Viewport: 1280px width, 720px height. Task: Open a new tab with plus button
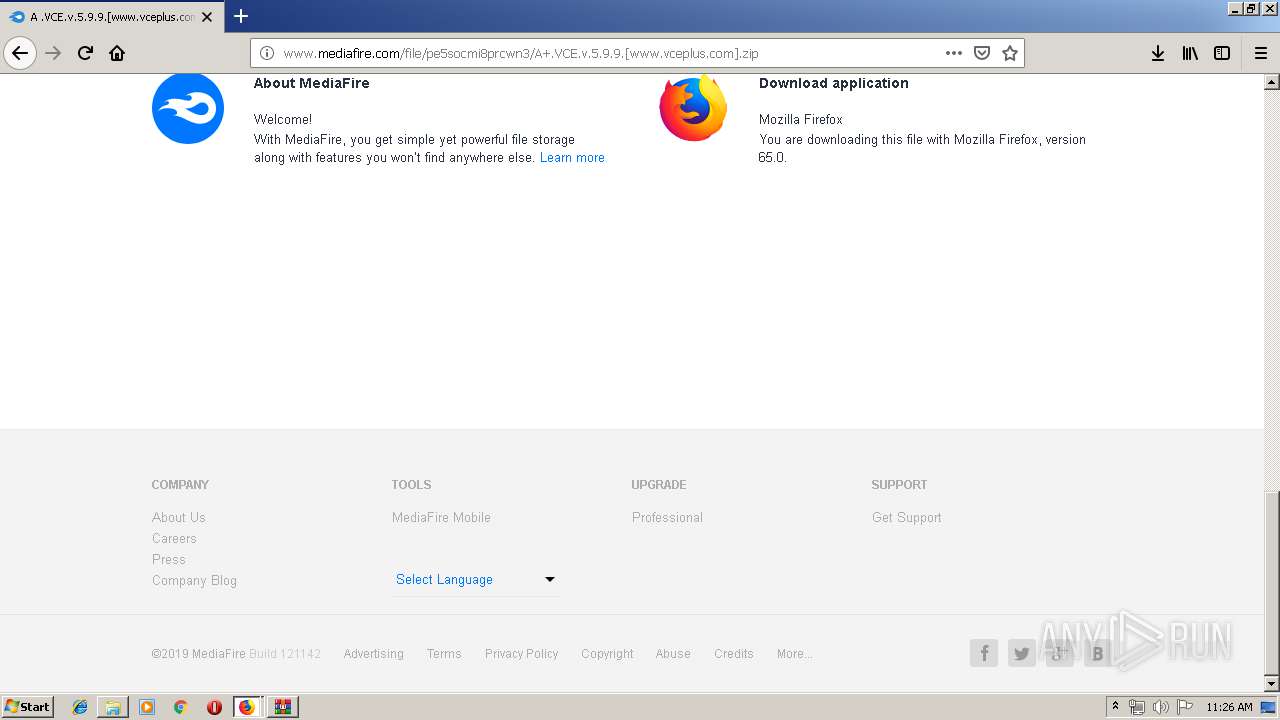(x=241, y=16)
